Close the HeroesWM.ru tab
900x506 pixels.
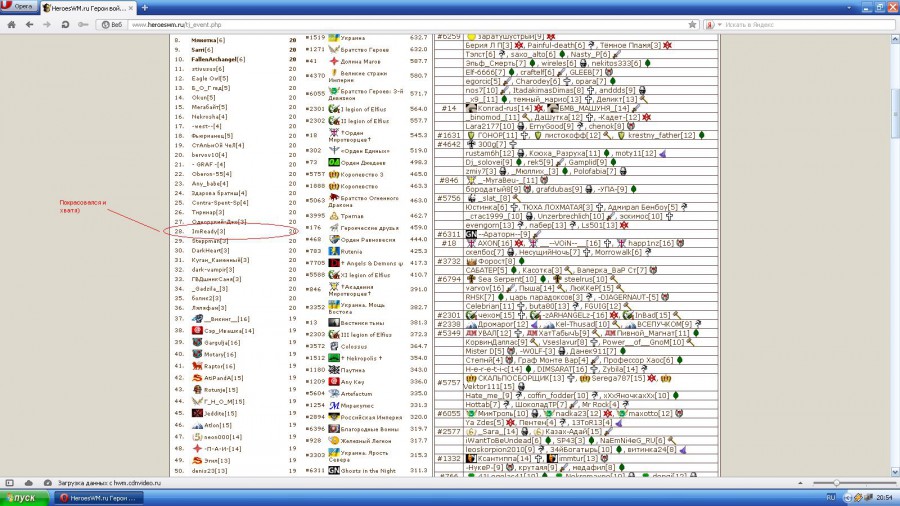pyautogui.click(x=131, y=8)
